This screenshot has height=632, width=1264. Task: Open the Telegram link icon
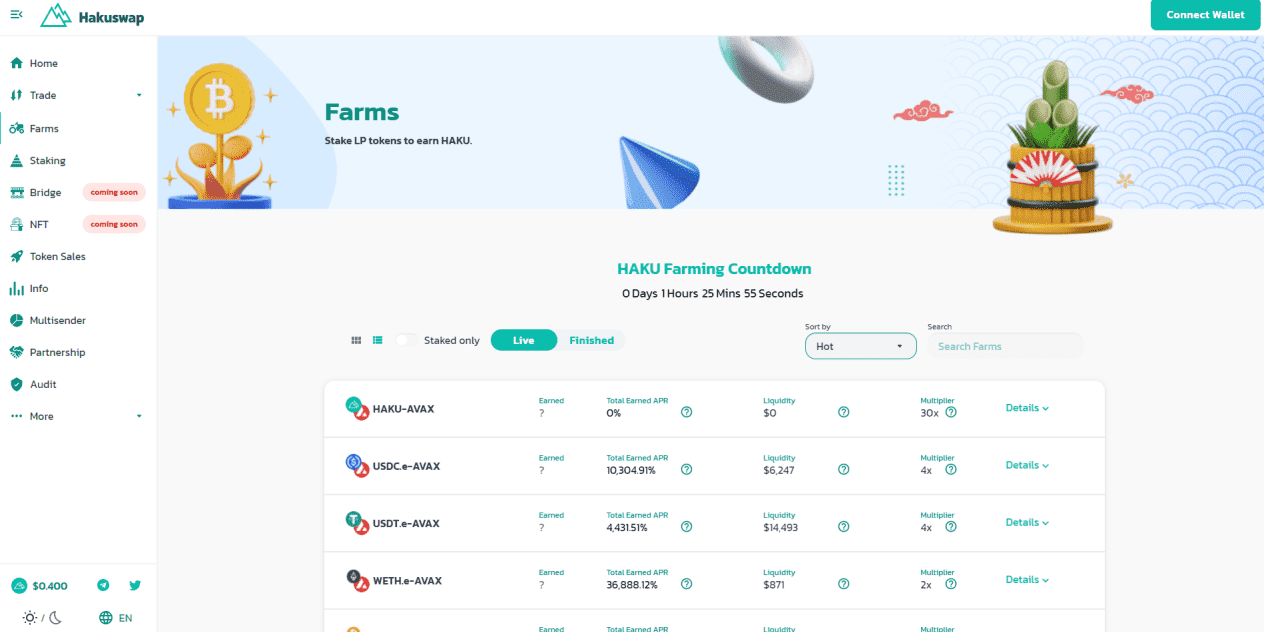[103, 585]
